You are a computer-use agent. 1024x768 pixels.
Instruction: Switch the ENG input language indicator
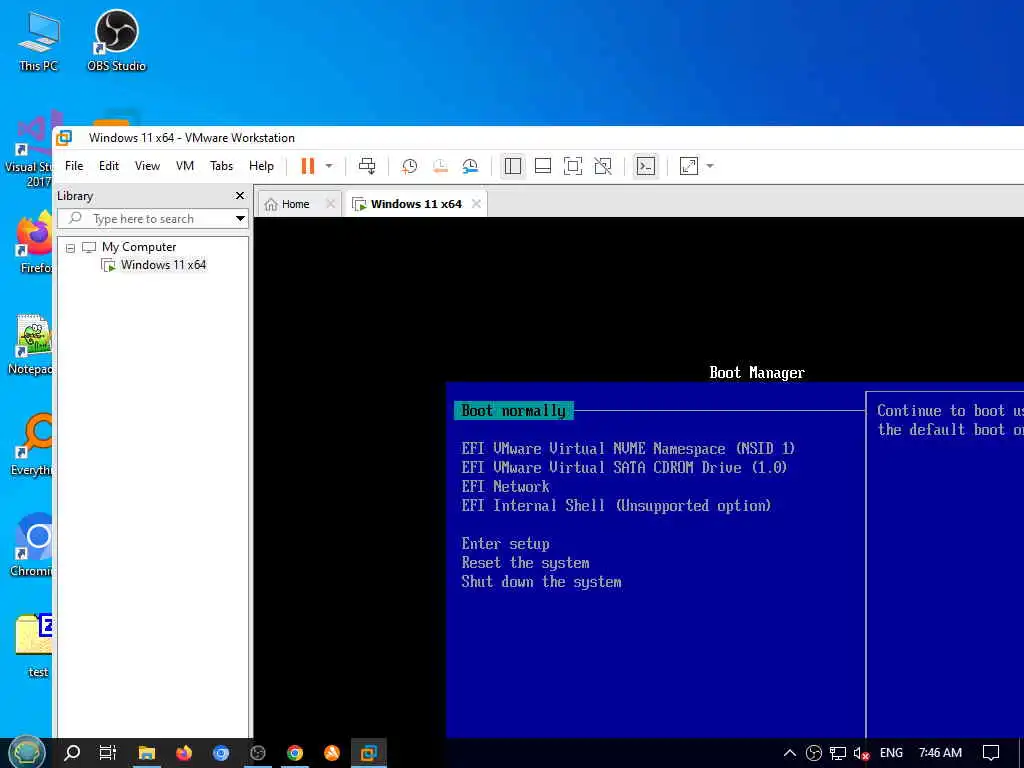(891, 753)
